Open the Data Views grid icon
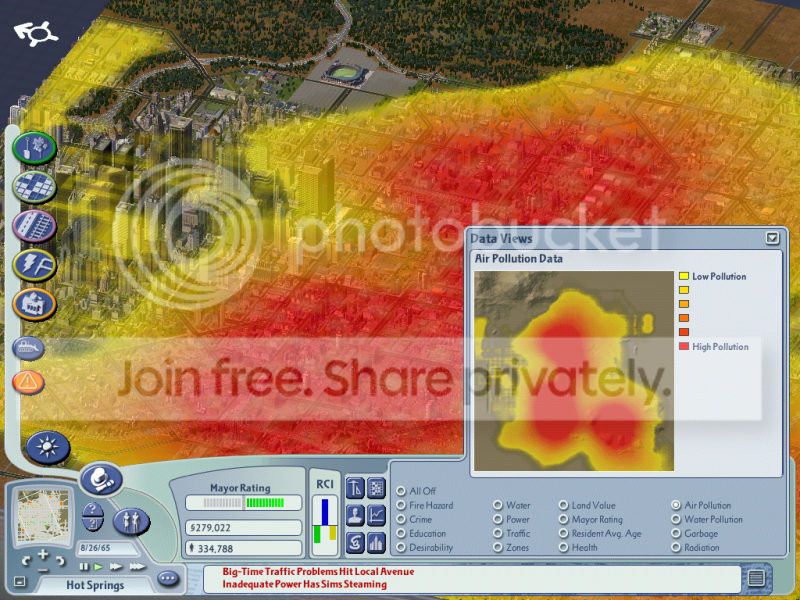Image resolution: width=800 pixels, height=600 pixels. (x=376, y=488)
